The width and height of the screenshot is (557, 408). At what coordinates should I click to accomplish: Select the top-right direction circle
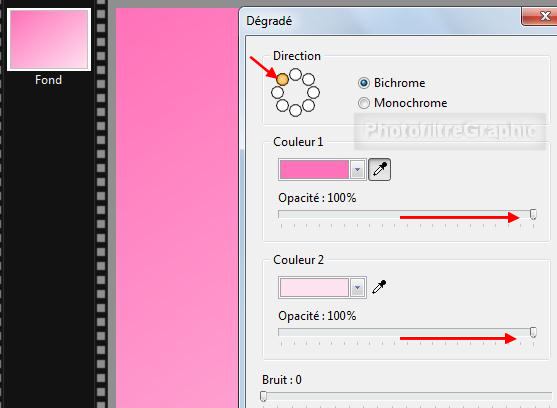coord(308,79)
